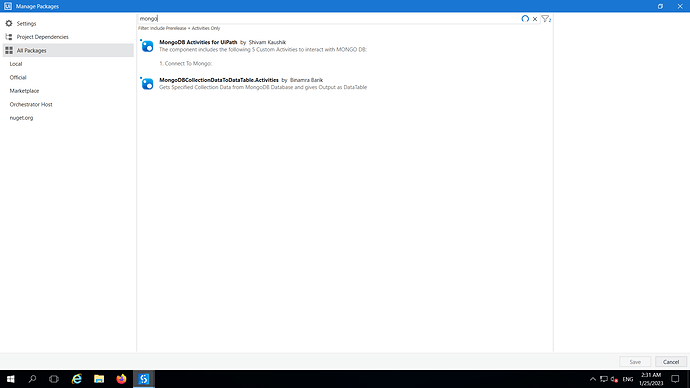
Task: Click the ENG language indicator
Action: pos(628,379)
